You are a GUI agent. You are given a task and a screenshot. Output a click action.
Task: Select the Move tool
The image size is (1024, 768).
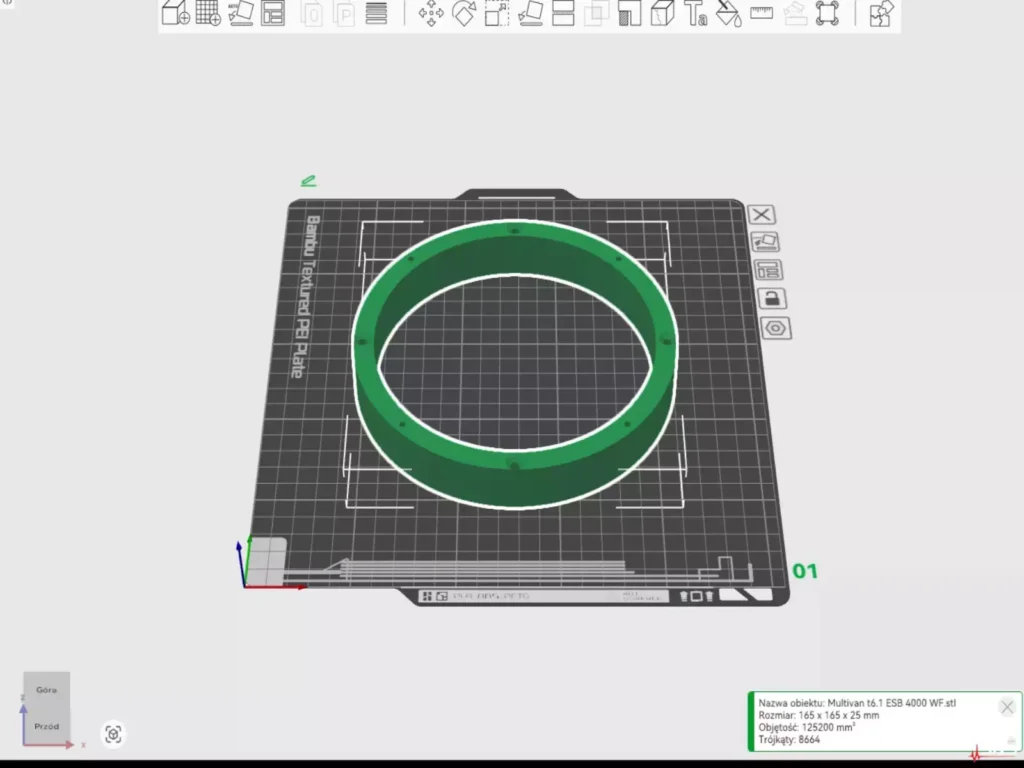pyautogui.click(x=431, y=13)
